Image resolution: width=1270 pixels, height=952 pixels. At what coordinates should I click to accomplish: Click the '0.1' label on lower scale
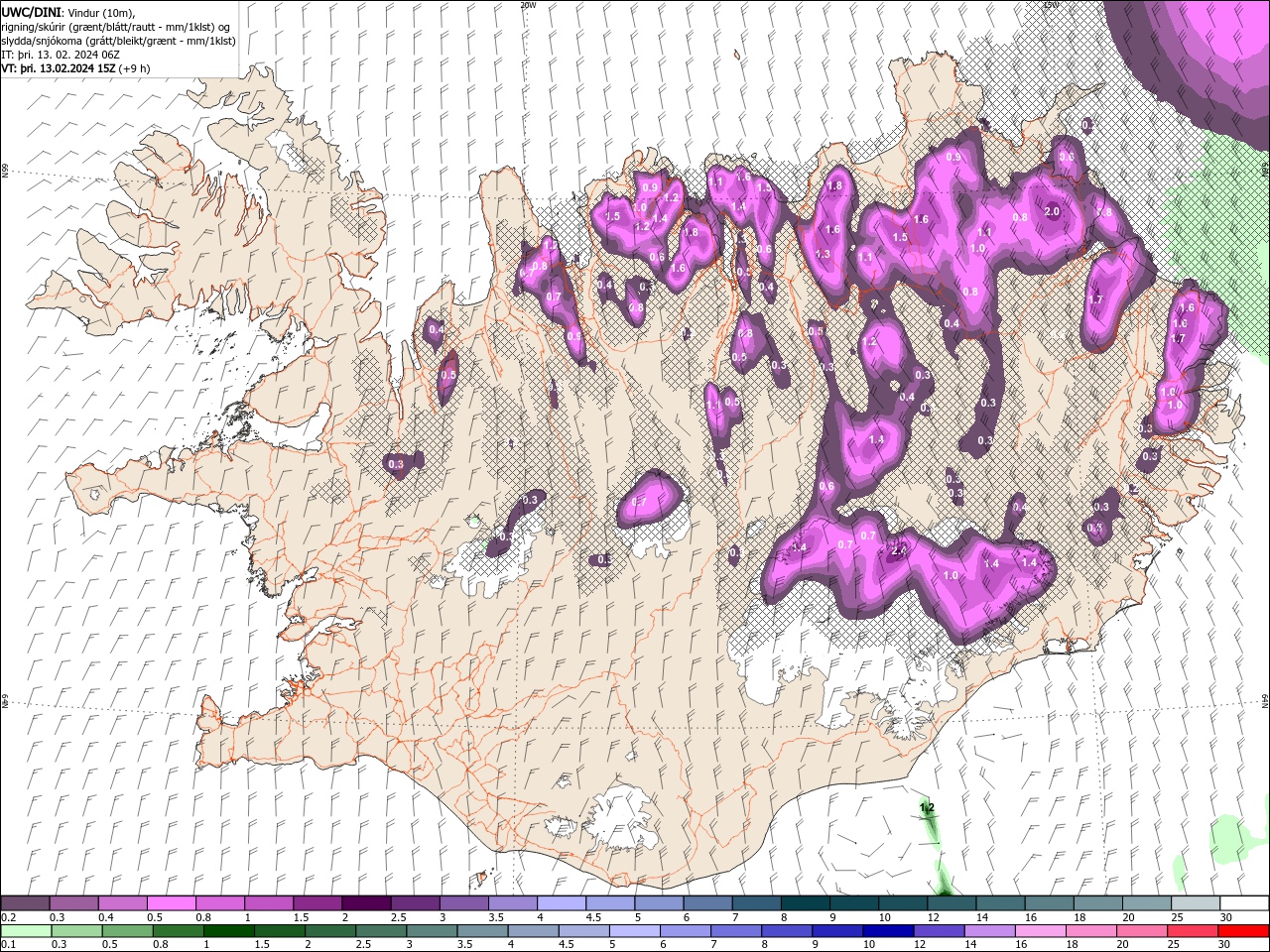click(8, 945)
